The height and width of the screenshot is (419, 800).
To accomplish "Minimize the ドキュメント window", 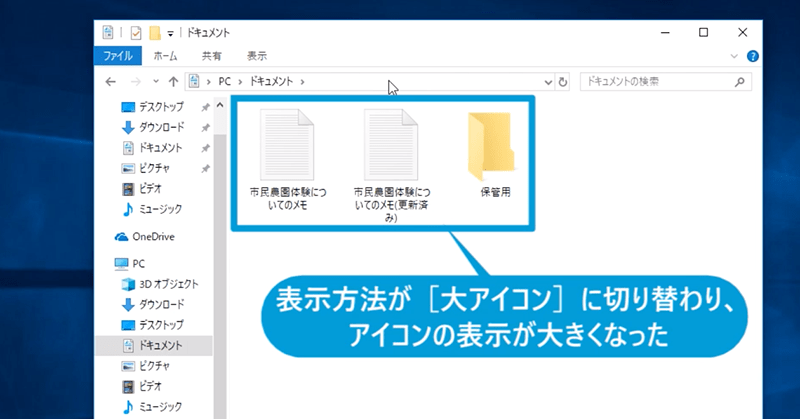I will [x=665, y=33].
